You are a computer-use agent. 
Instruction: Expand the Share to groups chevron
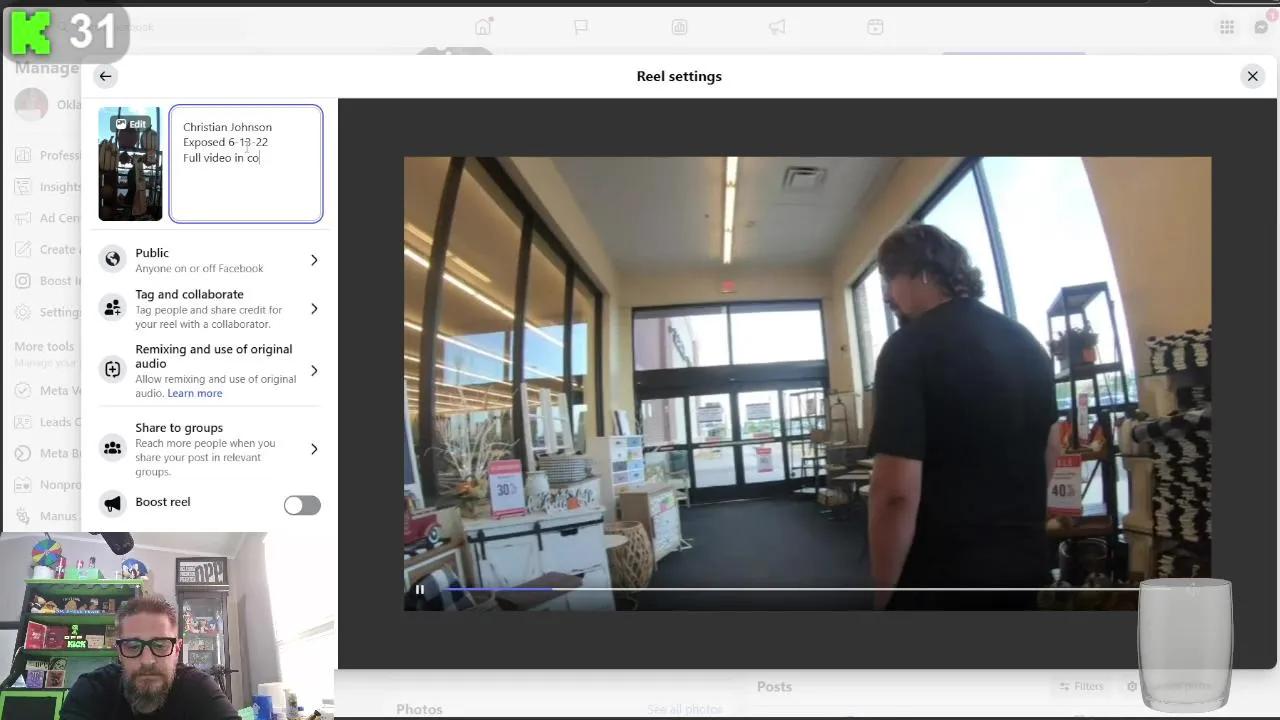pos(314,449)
